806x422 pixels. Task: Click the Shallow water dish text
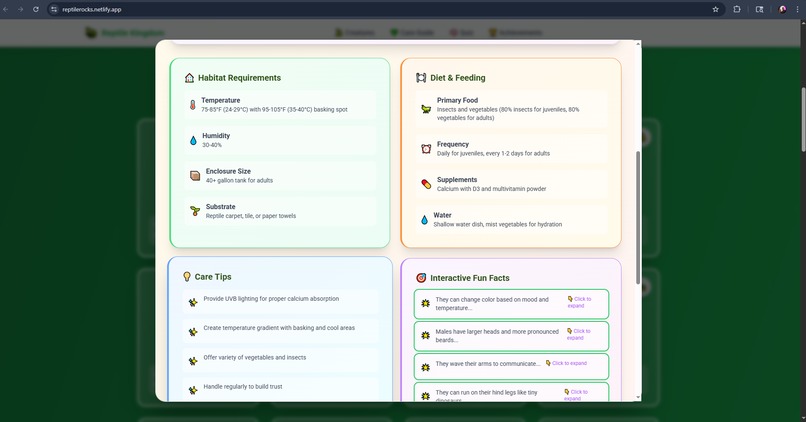pyautogui.click(x=498, y=224)
